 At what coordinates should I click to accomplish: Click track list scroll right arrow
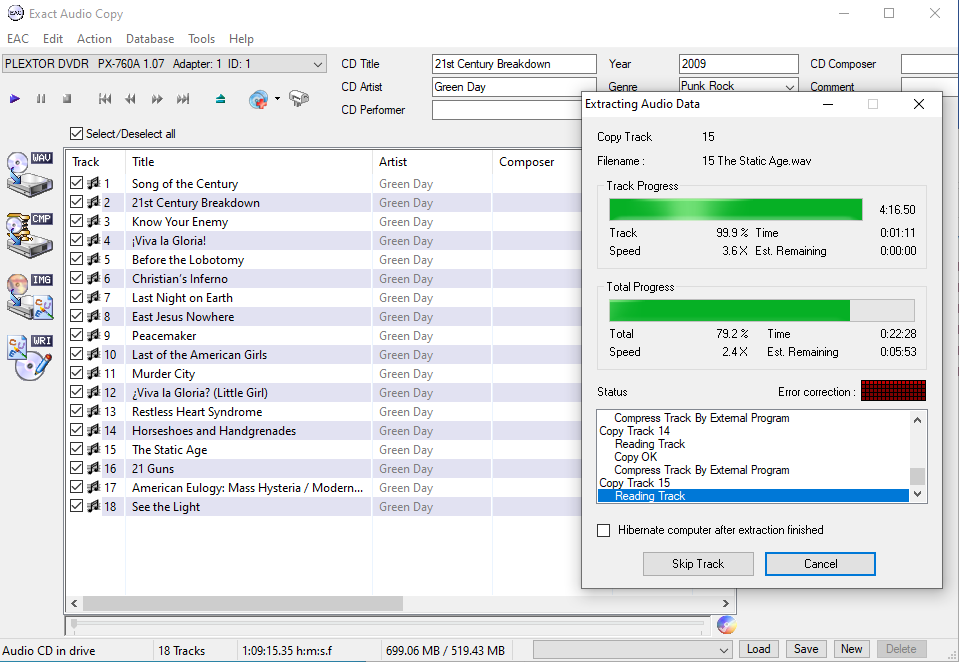725,603
